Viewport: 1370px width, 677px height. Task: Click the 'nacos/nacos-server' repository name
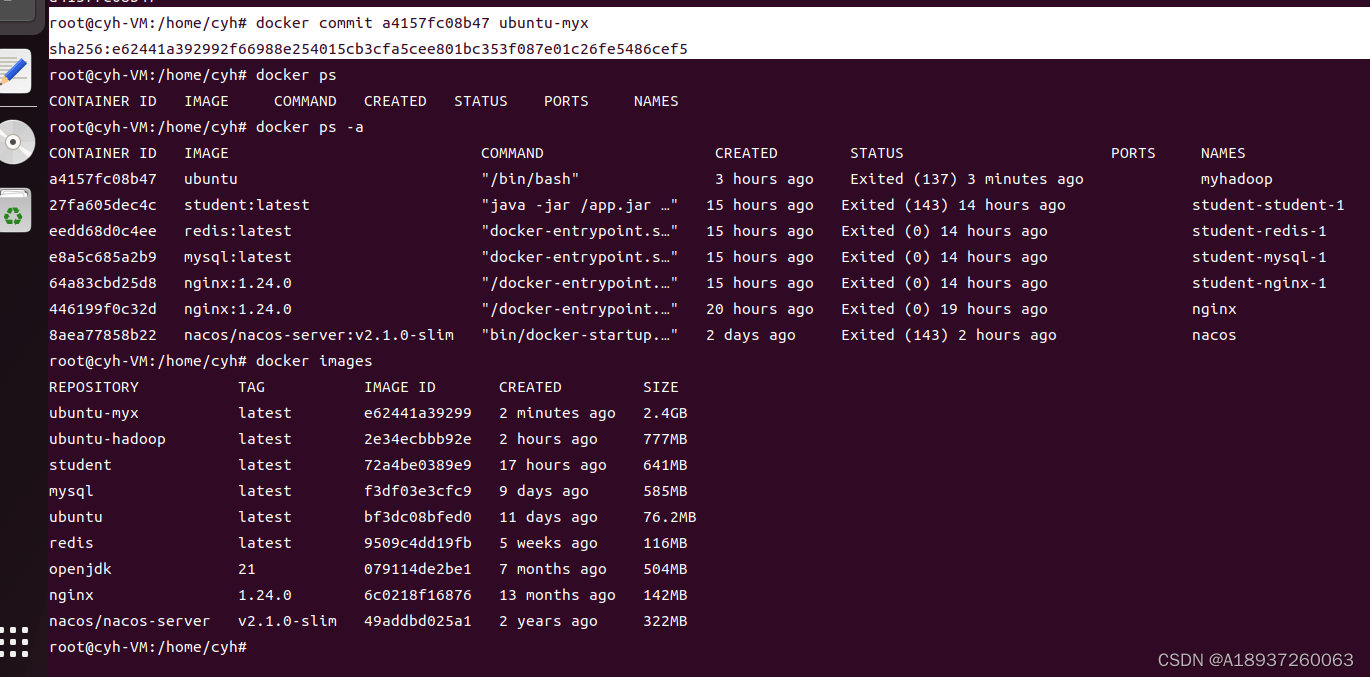coord(130,621)
